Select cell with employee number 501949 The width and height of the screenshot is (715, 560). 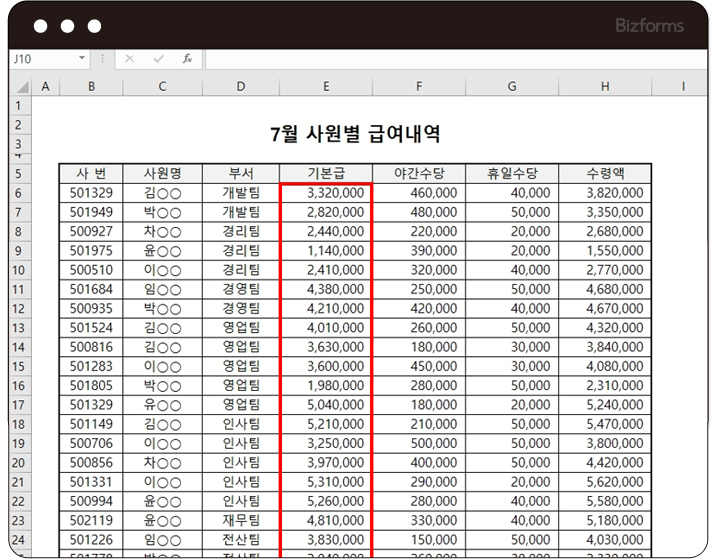click(x=91, y=212)
